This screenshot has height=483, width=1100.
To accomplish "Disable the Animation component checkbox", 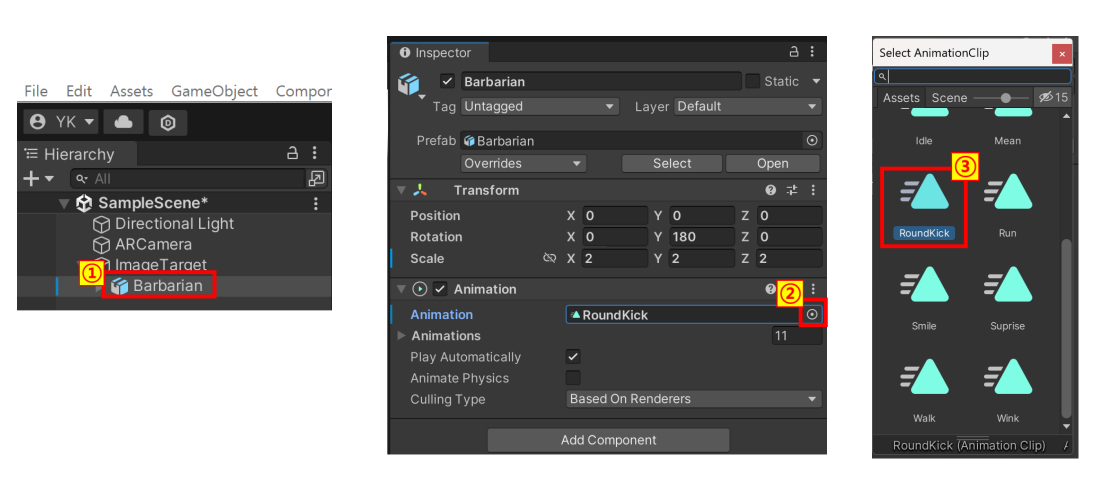I will click(441, 289).
